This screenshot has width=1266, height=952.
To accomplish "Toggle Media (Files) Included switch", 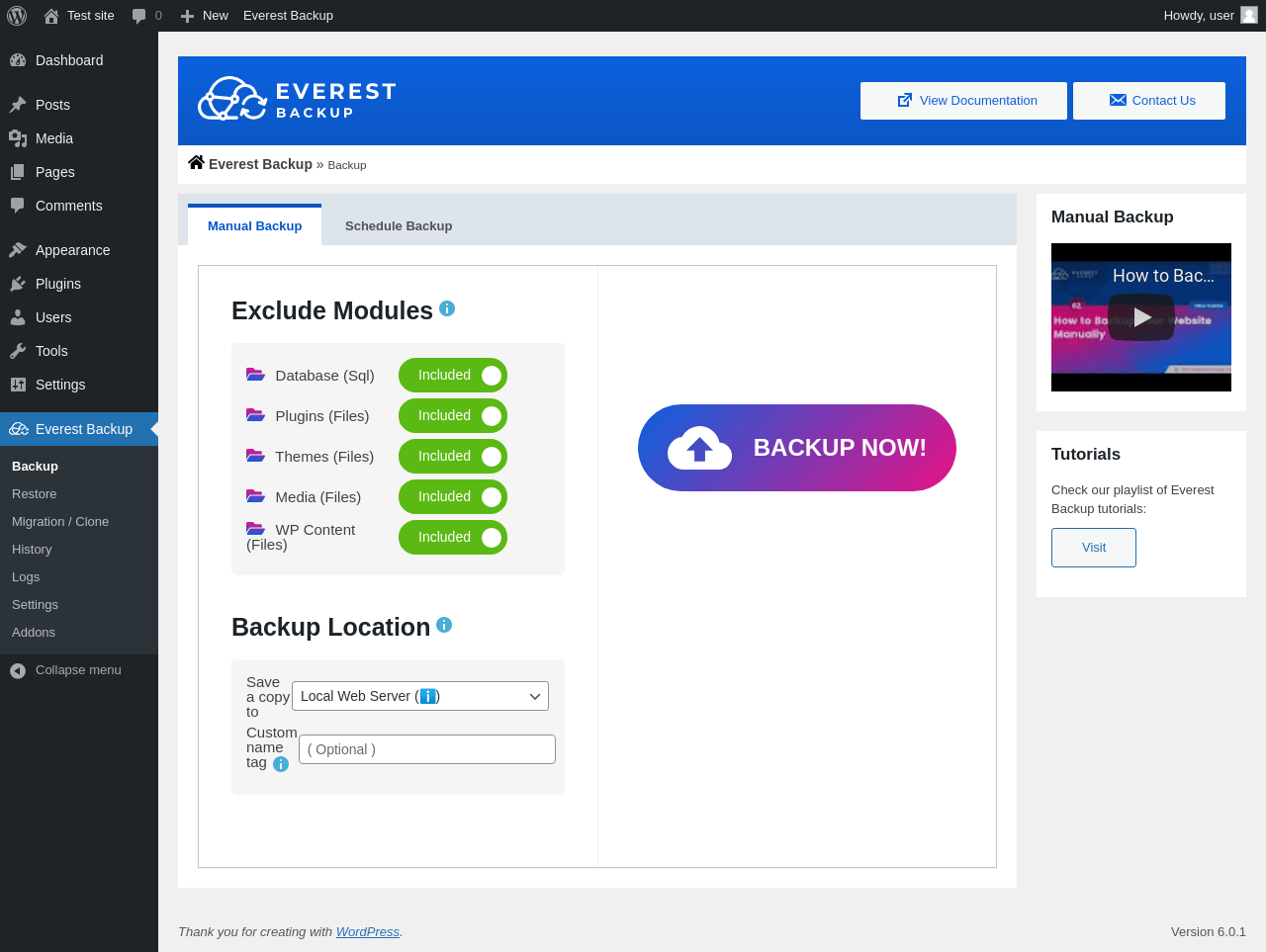I will point(453,497).
